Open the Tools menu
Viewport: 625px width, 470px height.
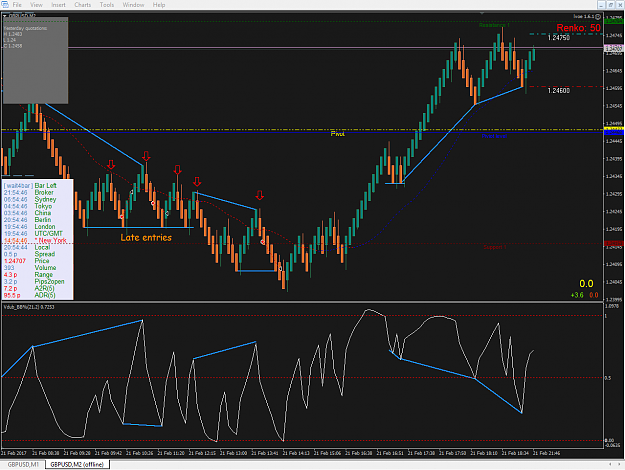pos(106,5)
